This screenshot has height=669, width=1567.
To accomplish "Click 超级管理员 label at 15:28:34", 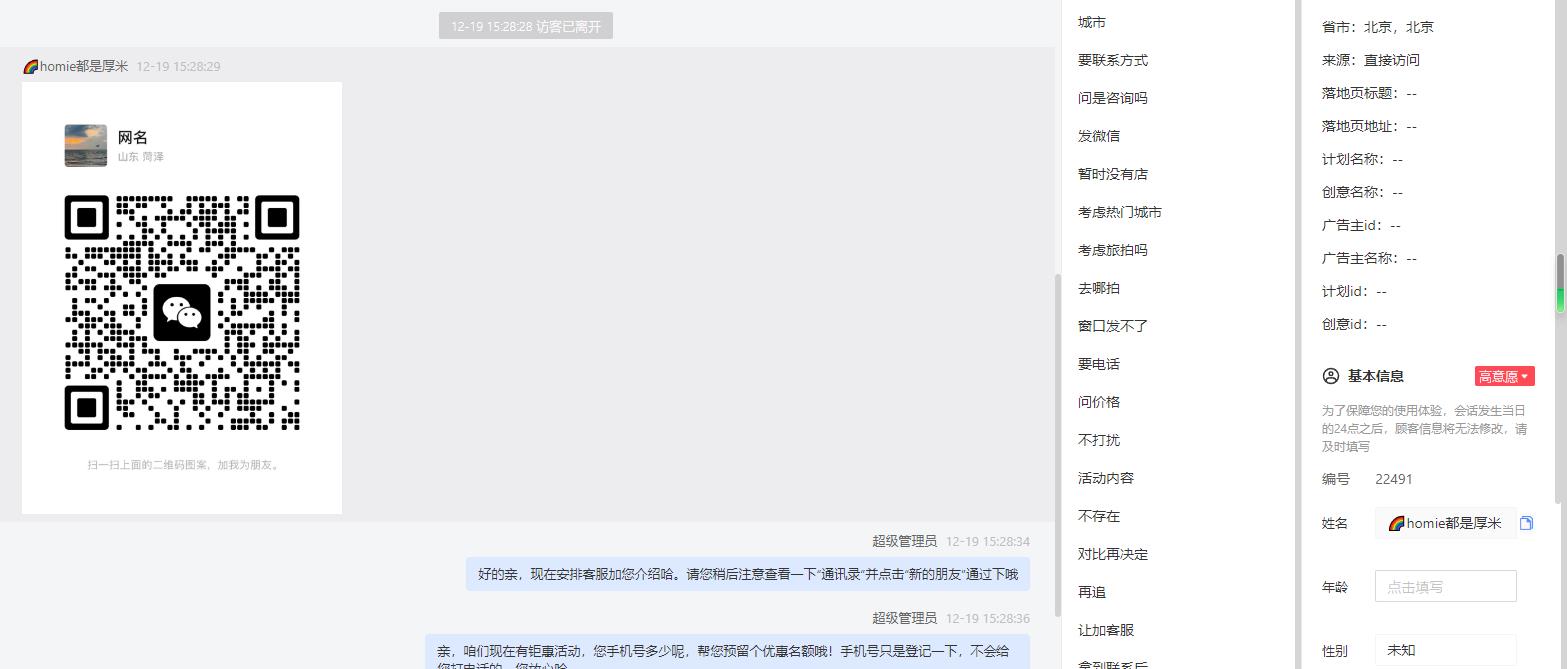I will click(904, 541).
